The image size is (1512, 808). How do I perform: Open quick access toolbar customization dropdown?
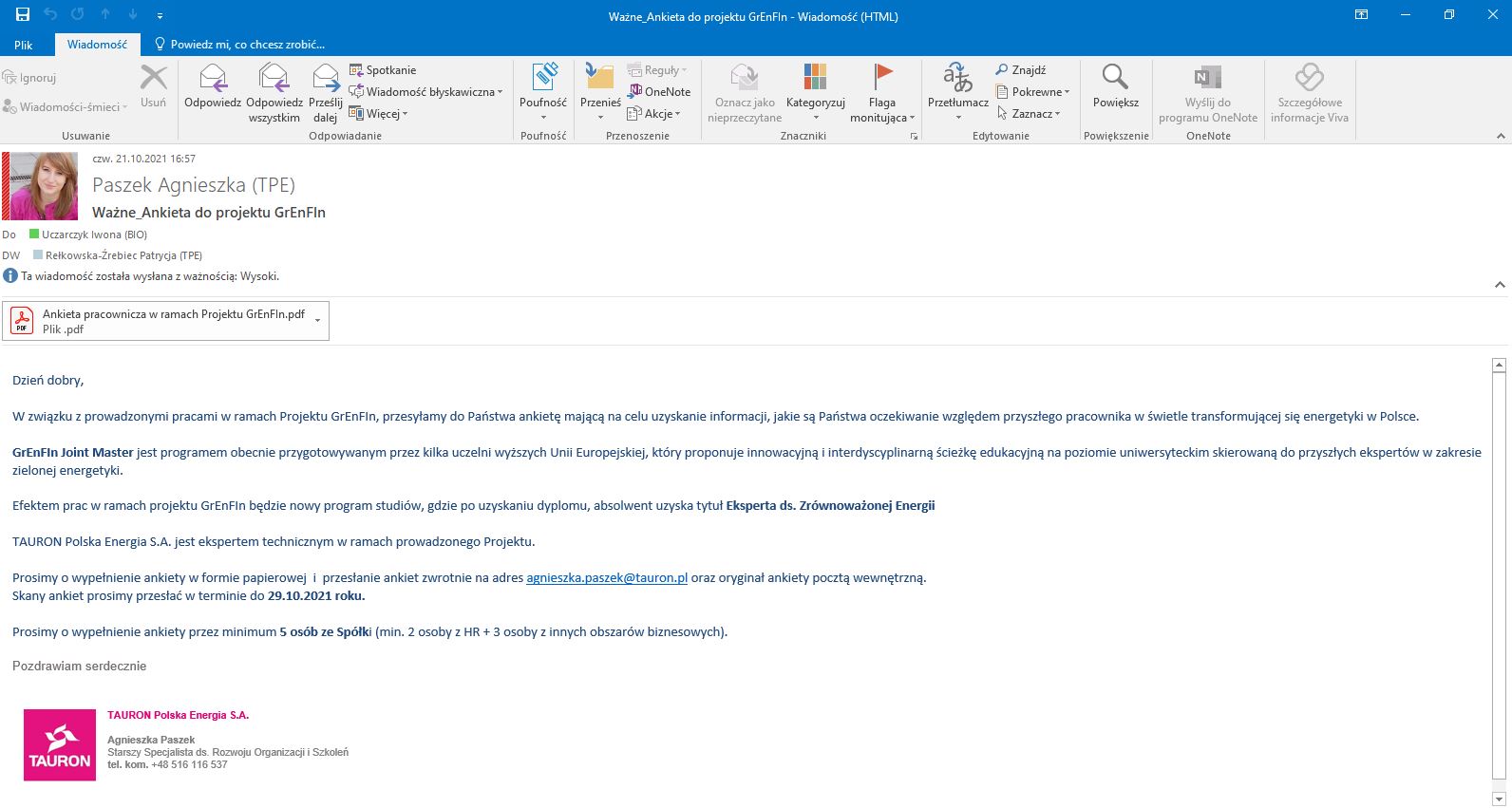point(160,15)
